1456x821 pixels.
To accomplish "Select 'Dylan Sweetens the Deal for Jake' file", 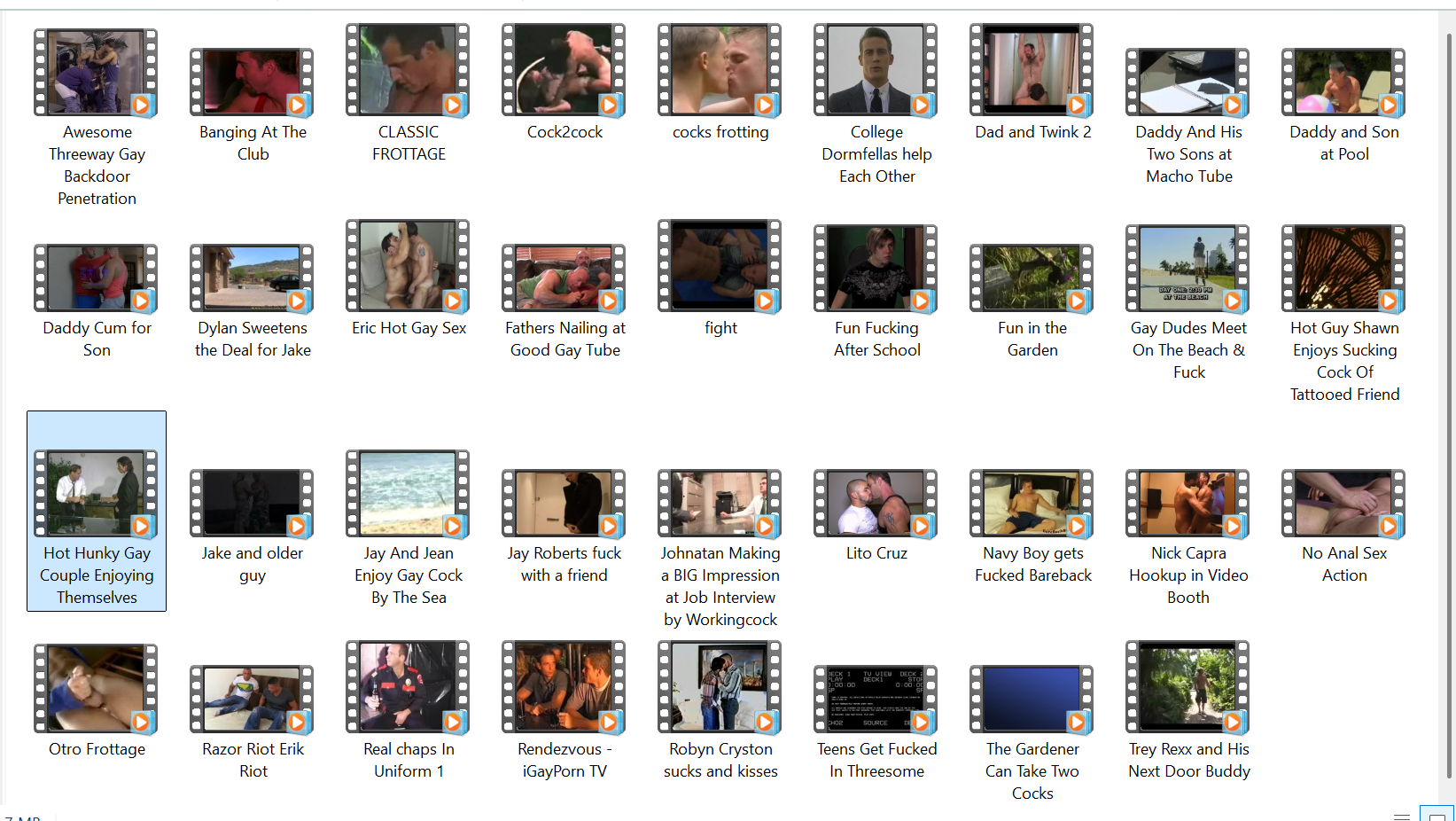I will pos(252,278).
